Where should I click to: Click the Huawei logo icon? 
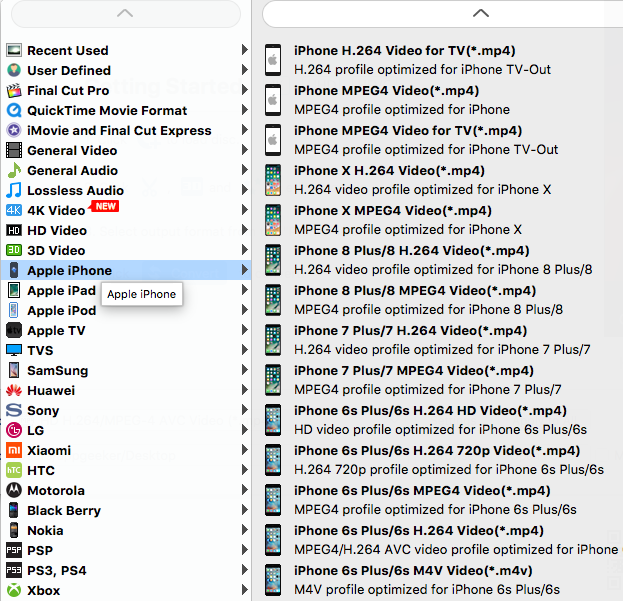point(14,391)
